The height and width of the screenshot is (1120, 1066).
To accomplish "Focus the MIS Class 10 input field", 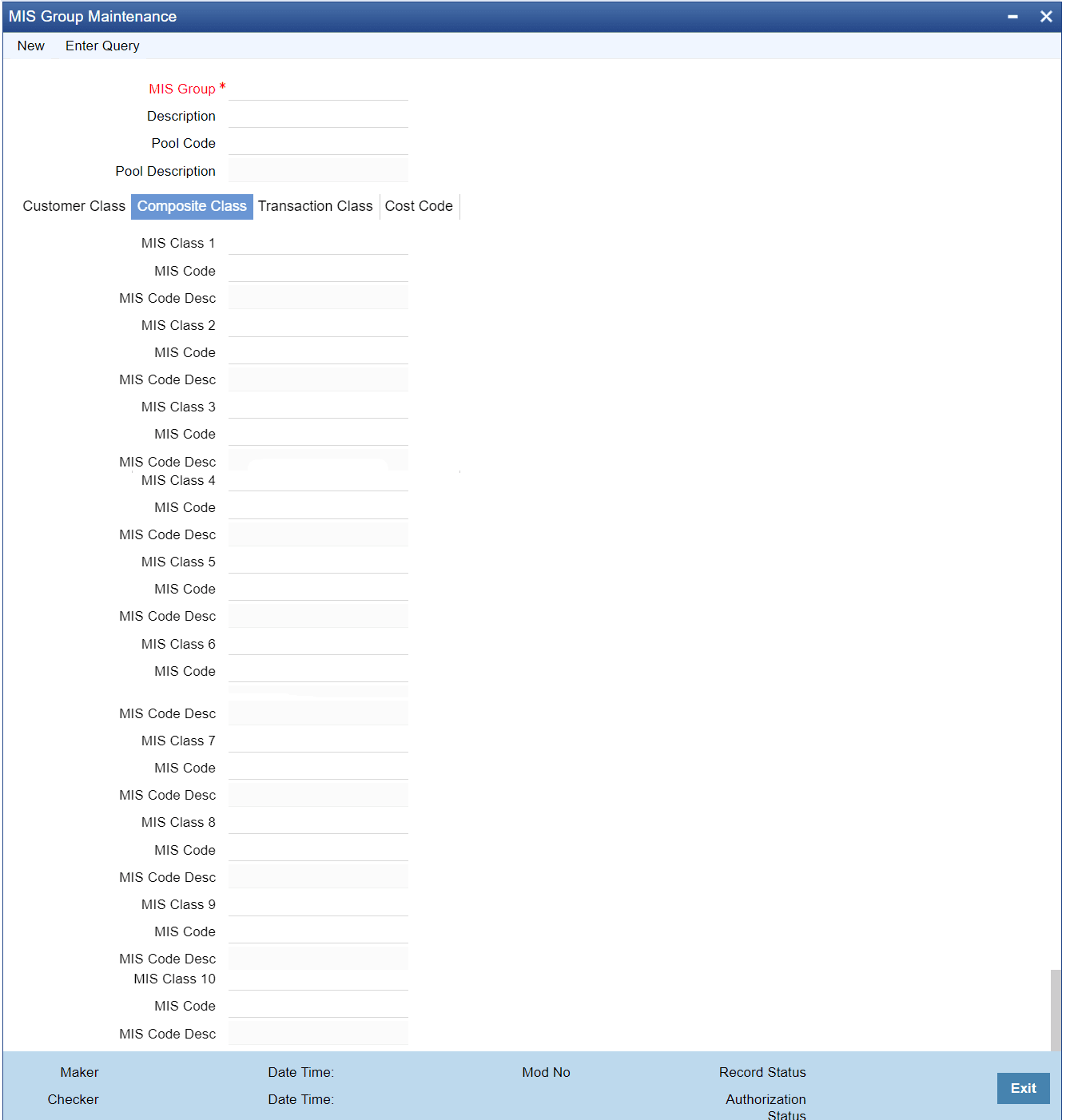I will tap(318, 980).
